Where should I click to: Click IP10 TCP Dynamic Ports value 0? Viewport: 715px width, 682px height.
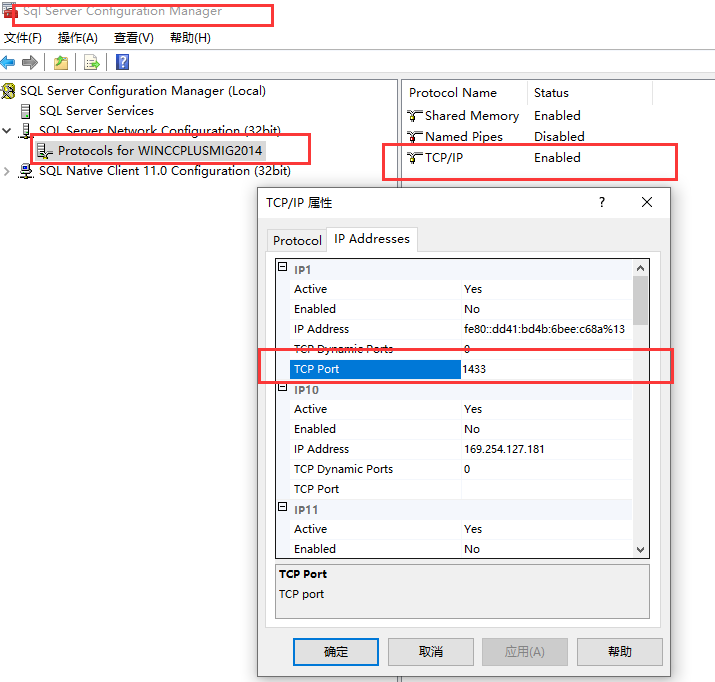pos(547,469)
